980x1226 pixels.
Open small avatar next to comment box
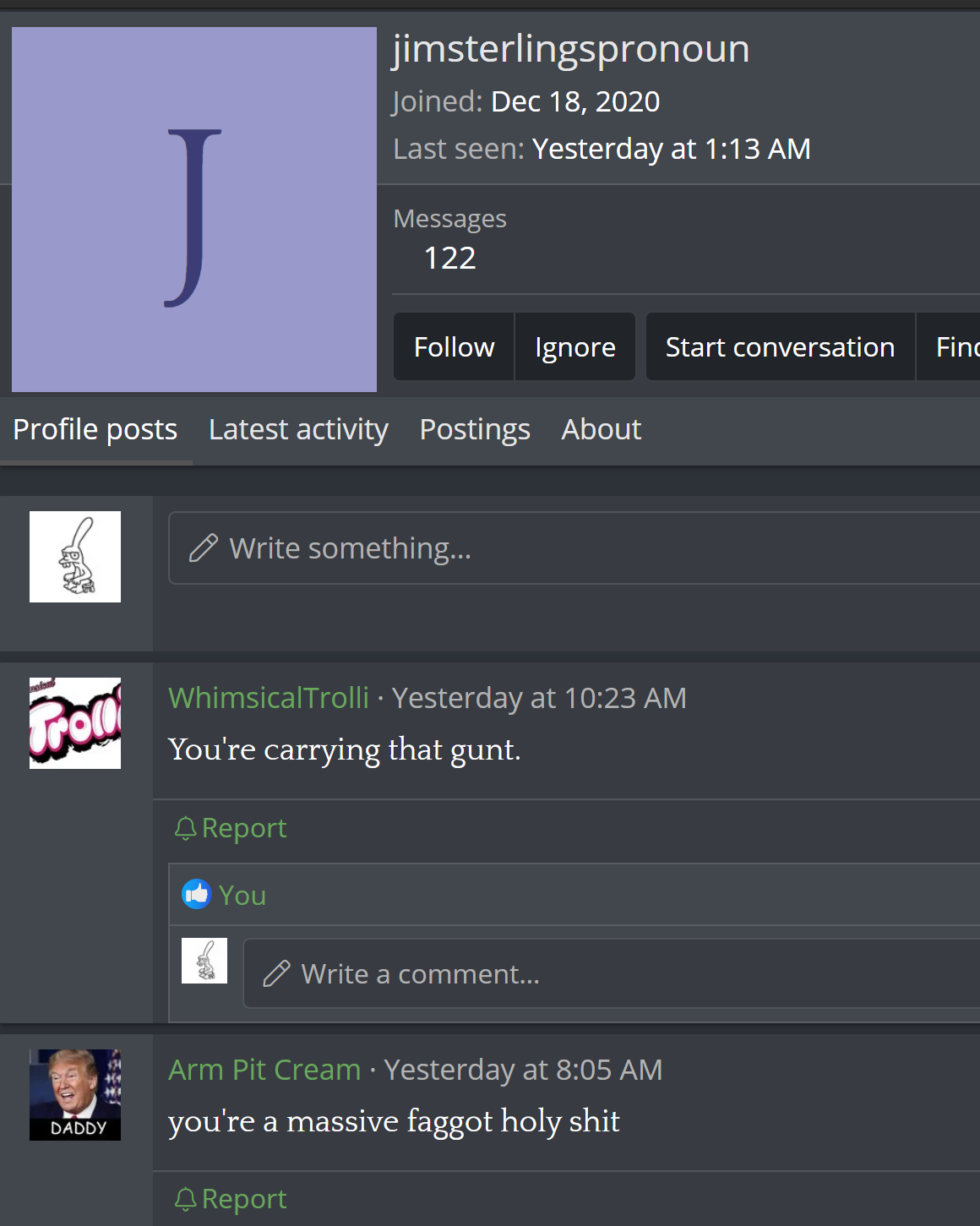click(204, 961)
